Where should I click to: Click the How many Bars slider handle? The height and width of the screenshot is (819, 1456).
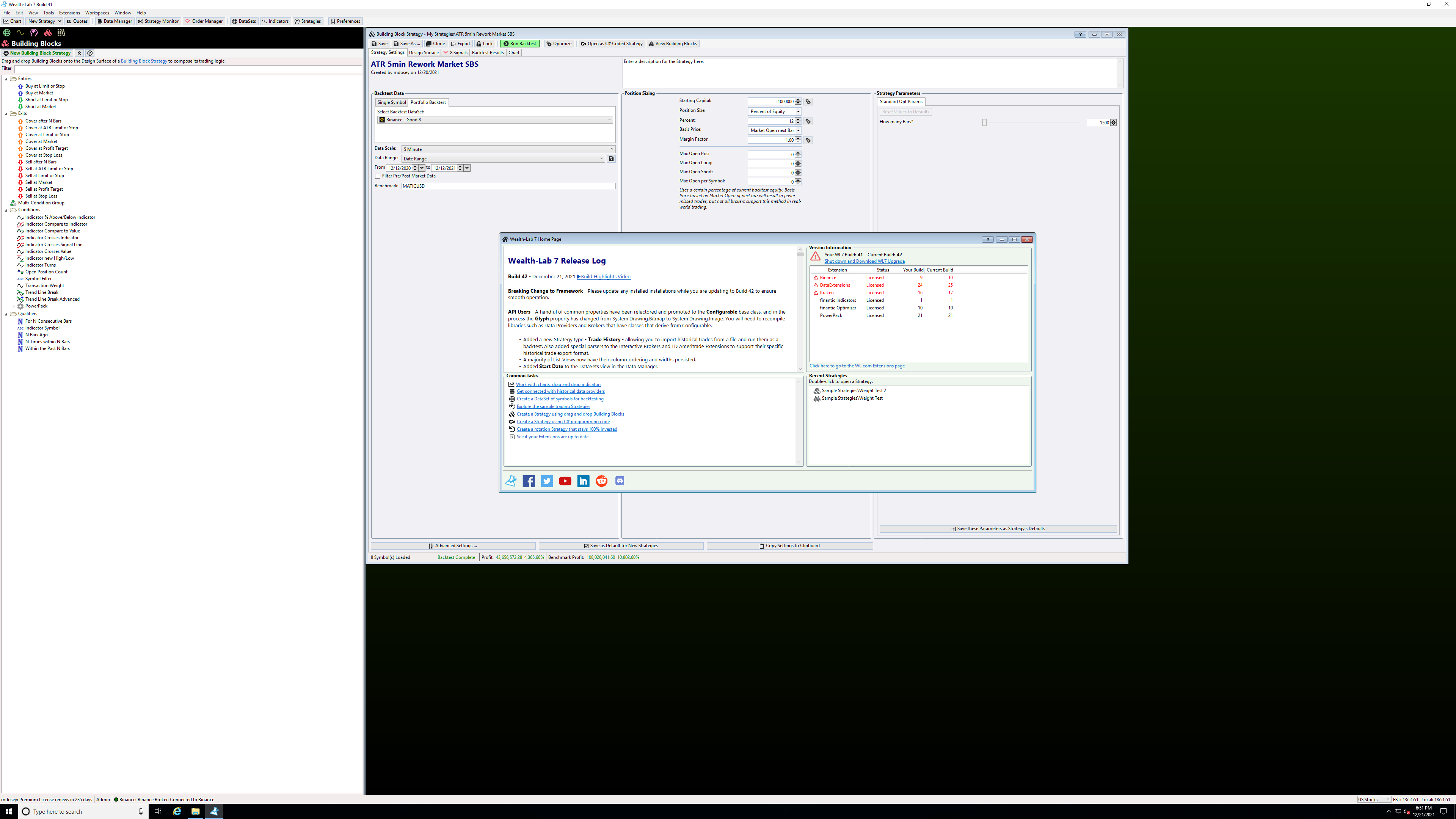[x=984, y=122]
